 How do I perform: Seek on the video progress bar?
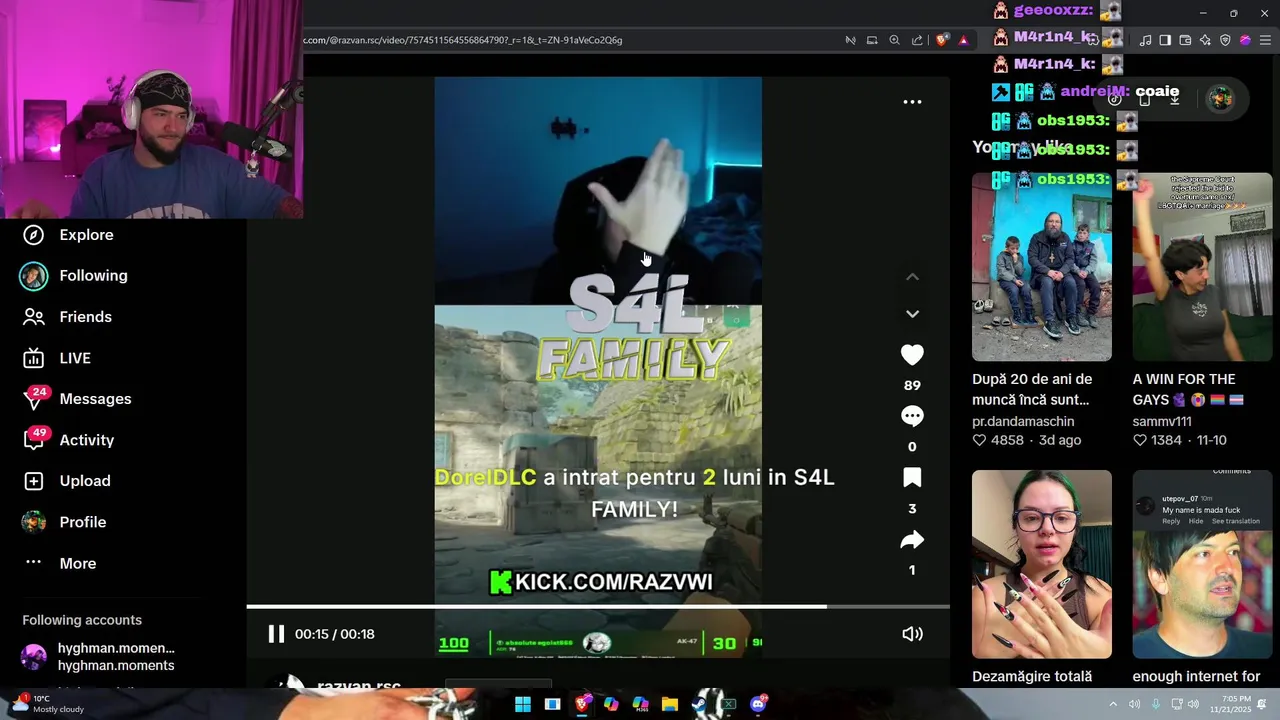pyautogui.click(x=598, y=606)
